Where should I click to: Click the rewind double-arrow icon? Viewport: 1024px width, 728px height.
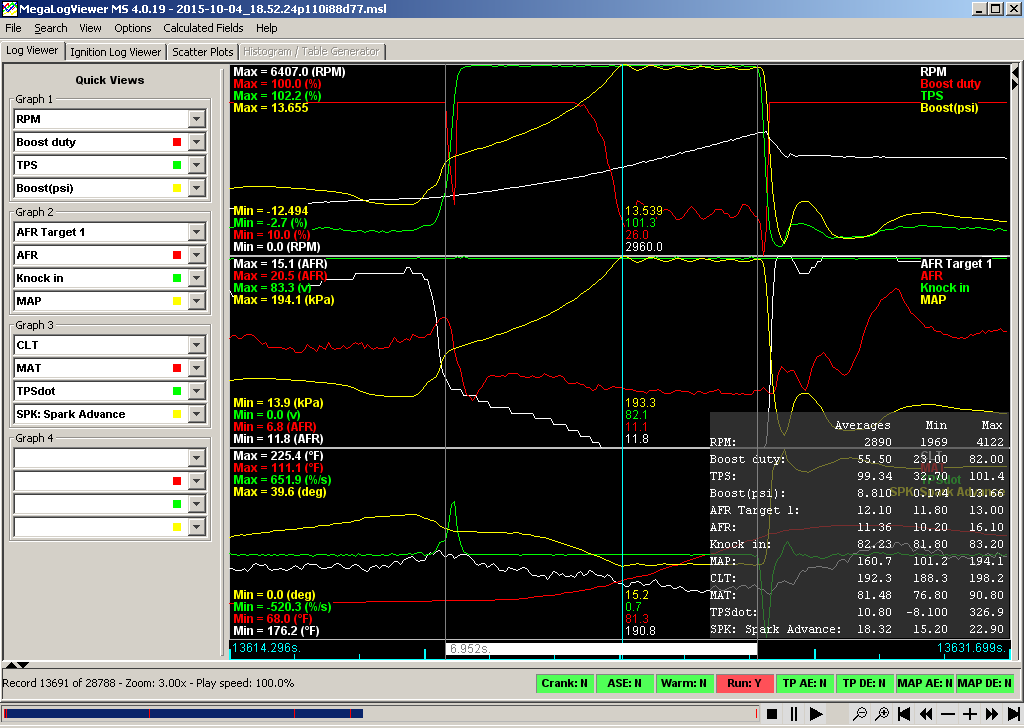click(927, 714)
